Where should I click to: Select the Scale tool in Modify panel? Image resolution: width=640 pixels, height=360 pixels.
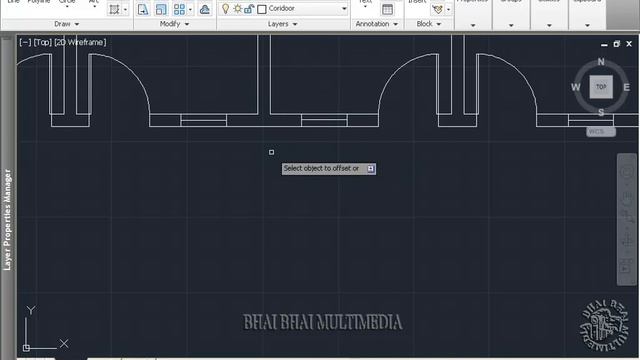tap(161, 9)
